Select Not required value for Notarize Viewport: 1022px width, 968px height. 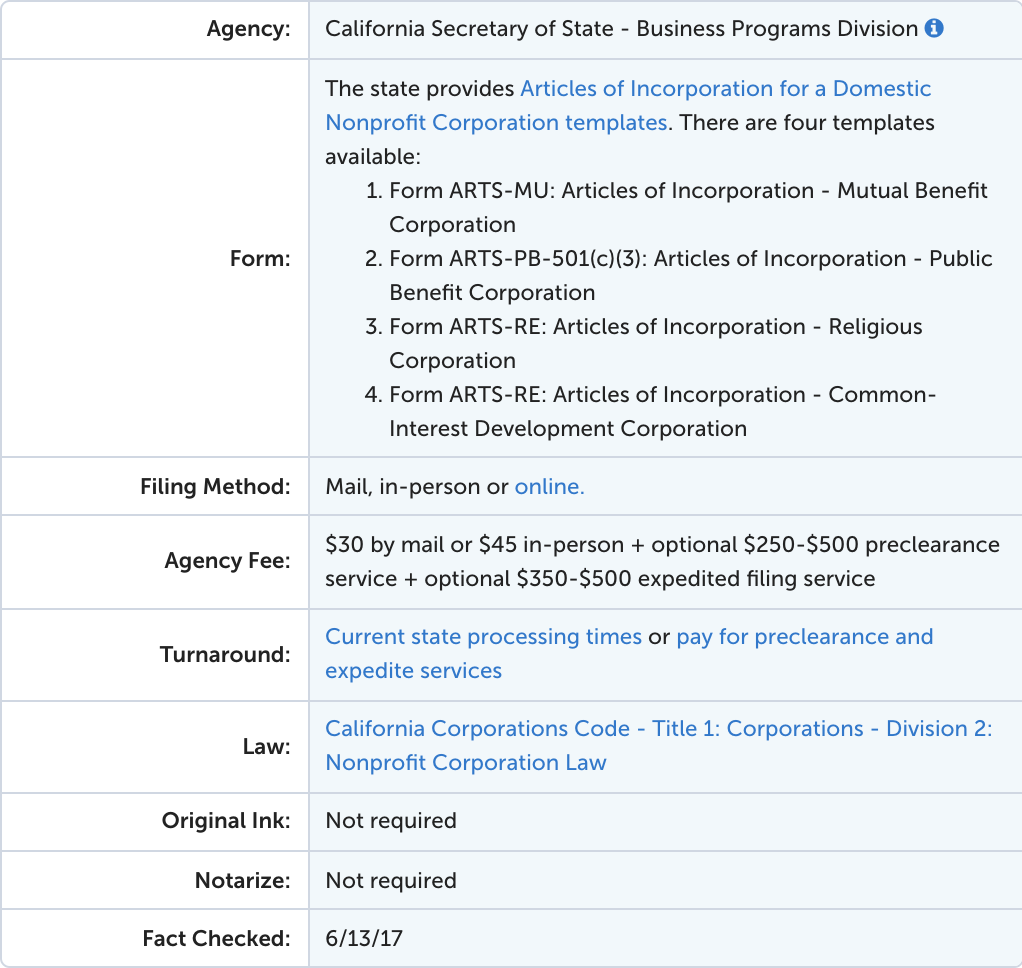point(391,881)
